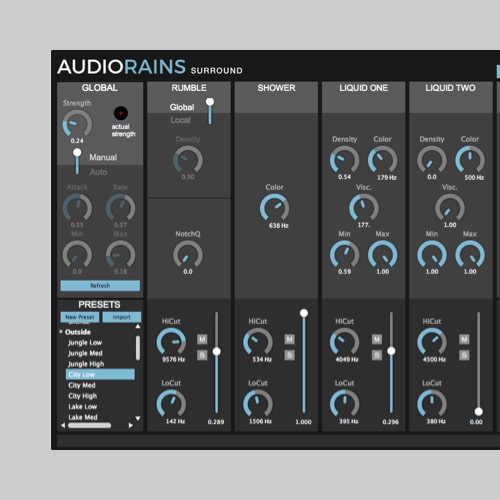Select the Lake Med preset
The height and width of the screenshot is (500, 500).
click(x=83, y=417)
